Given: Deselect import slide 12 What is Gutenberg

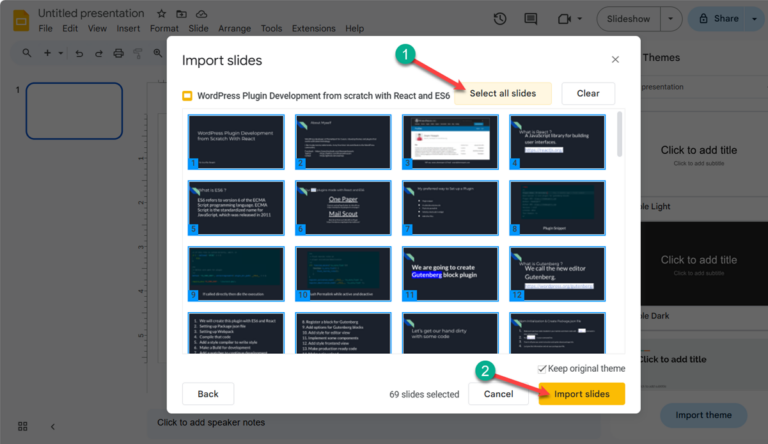Looking at the screenshot, I should click(x=557, y=273).
